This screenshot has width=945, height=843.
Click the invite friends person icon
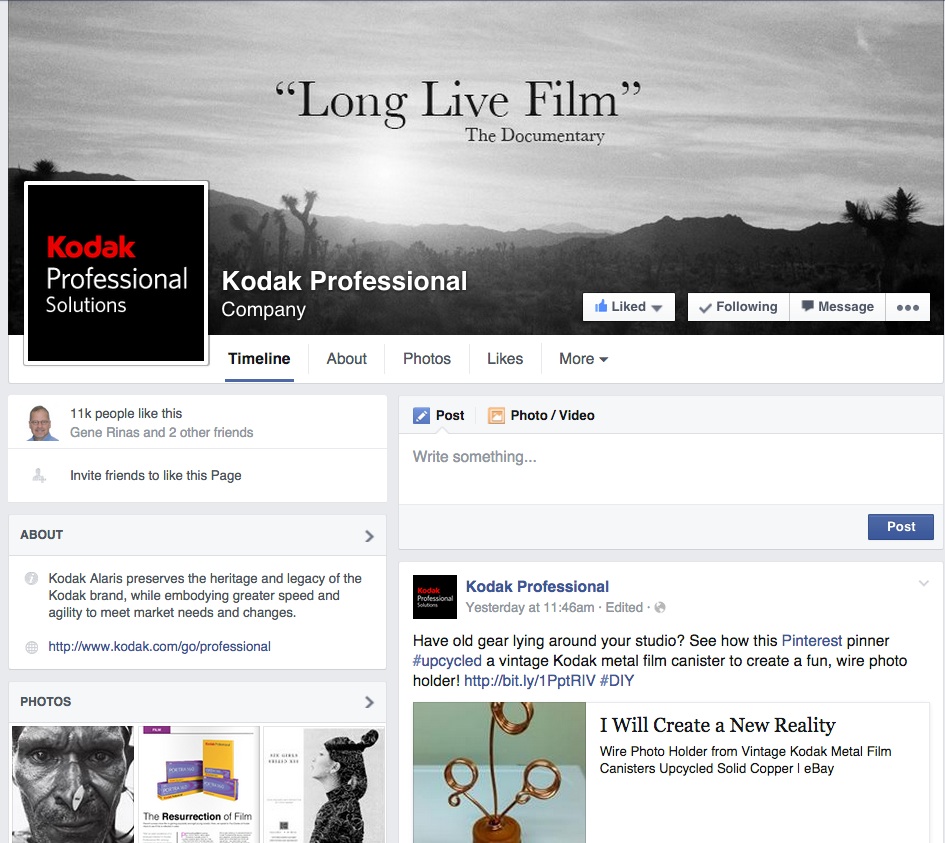point(39,475)
